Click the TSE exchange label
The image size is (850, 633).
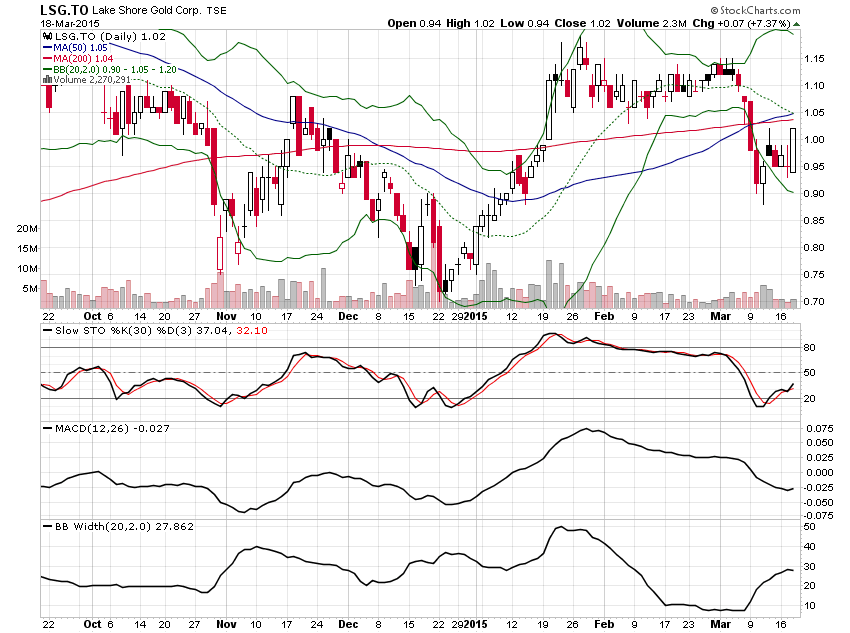pyautogui.click(x=217, y=10)
